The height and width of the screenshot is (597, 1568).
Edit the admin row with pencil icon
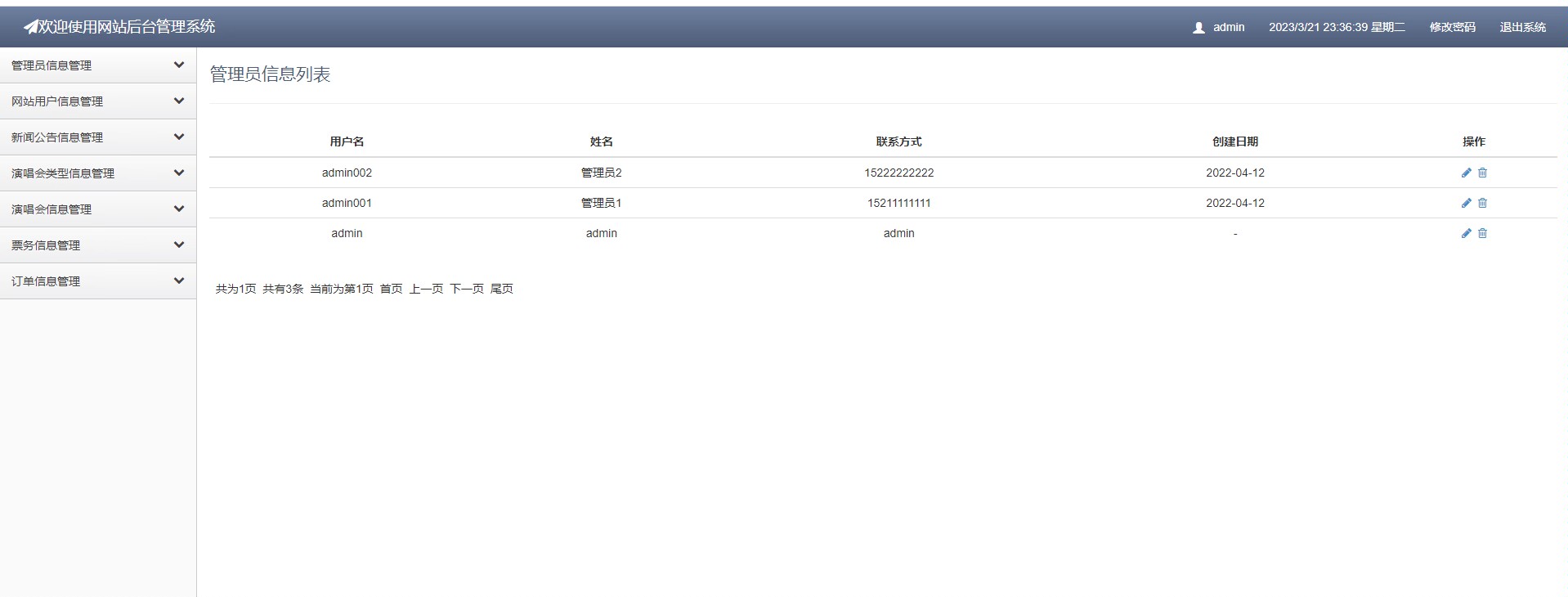coord(1466,233)
